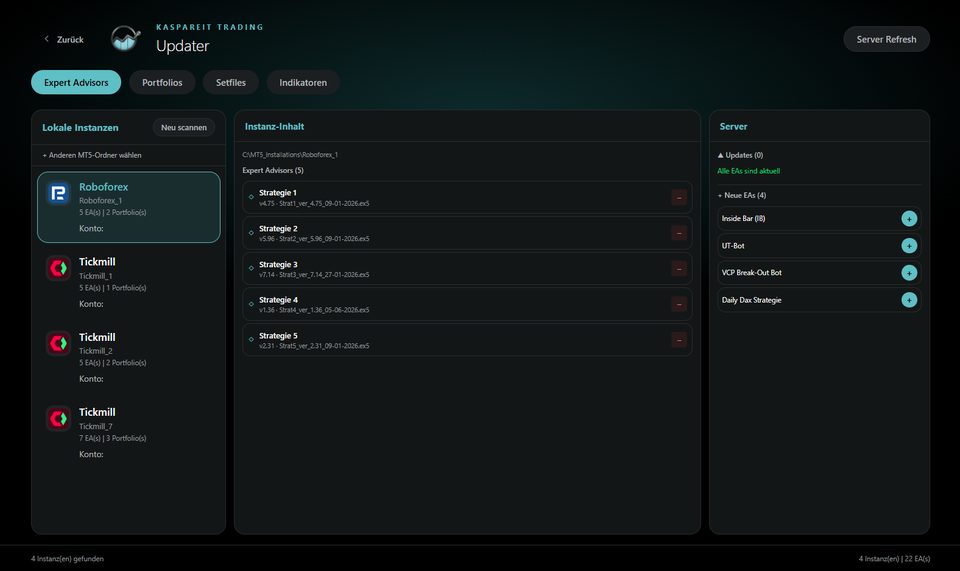Click the Server Refresh button
The height and width of the screenshot is (571, 960).
[x=887, y=39]
